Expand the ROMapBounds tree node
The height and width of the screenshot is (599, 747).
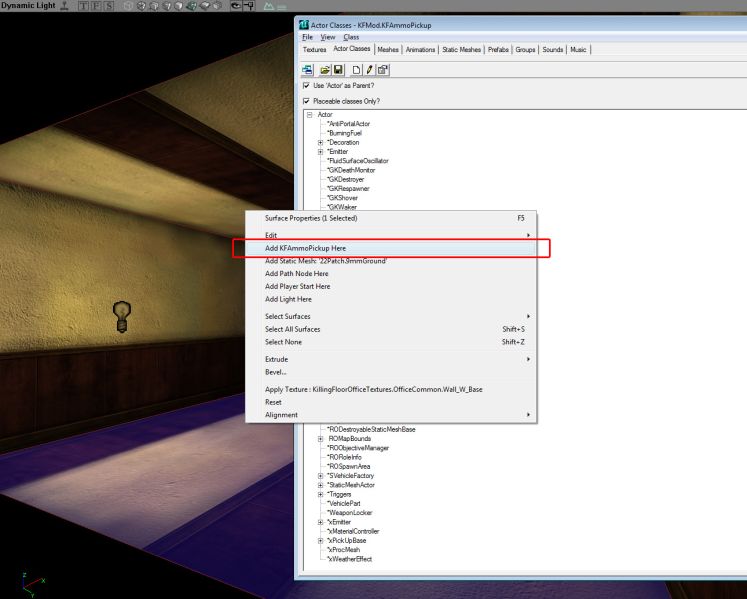pos(321,439)
